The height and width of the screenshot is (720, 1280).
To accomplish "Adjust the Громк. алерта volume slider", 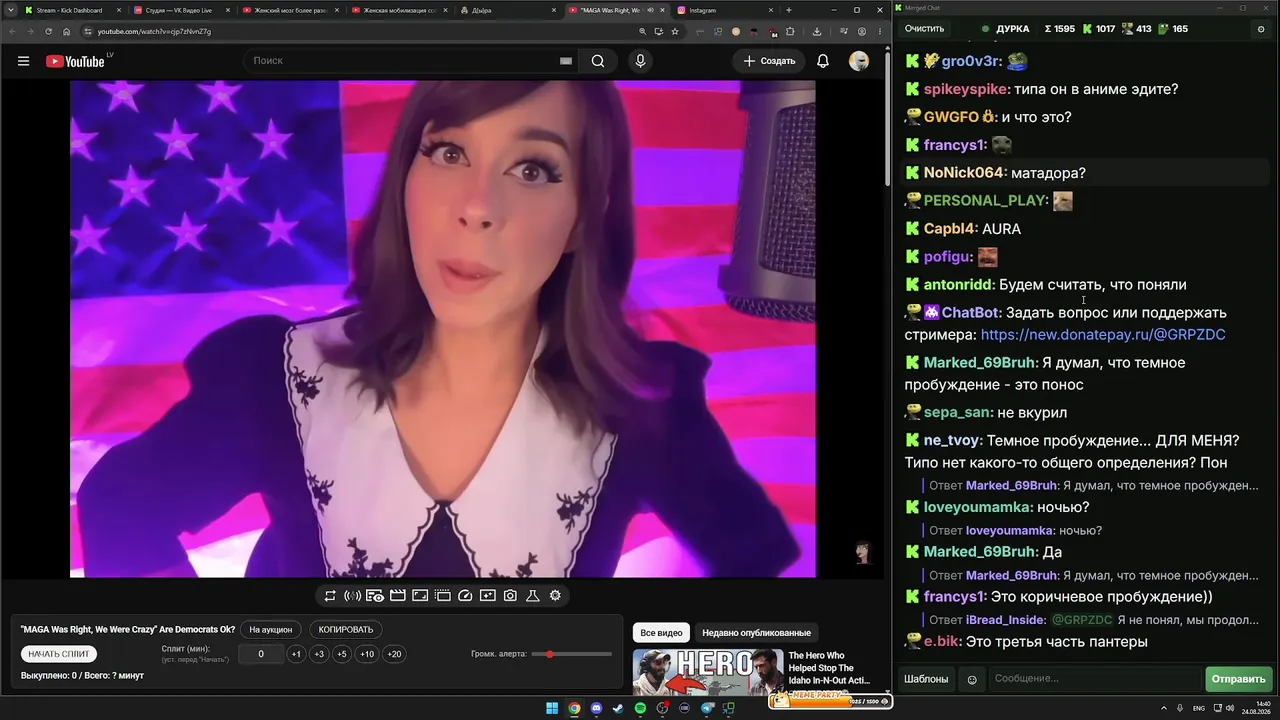I will click(573, 654).
